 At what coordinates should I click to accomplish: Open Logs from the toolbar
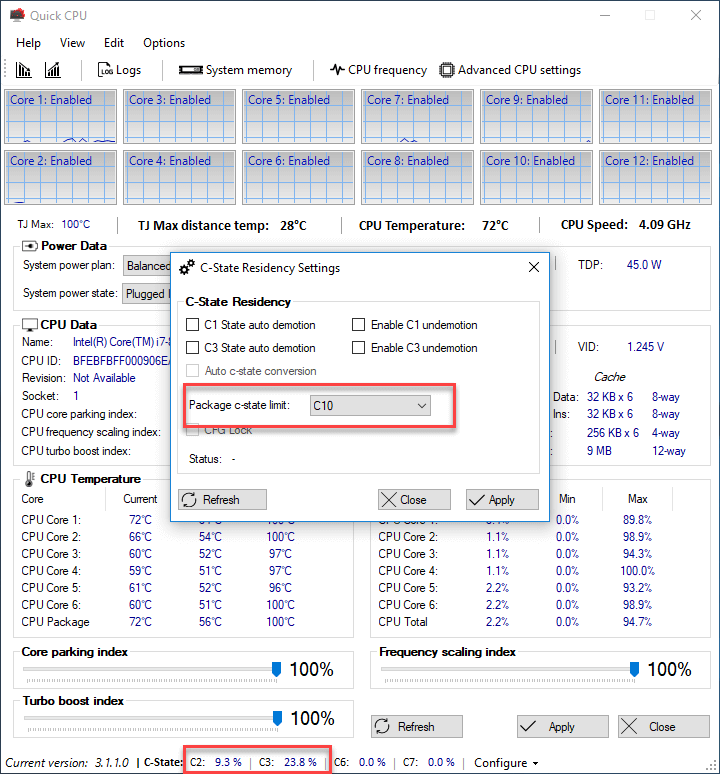[x=119, y=70]
